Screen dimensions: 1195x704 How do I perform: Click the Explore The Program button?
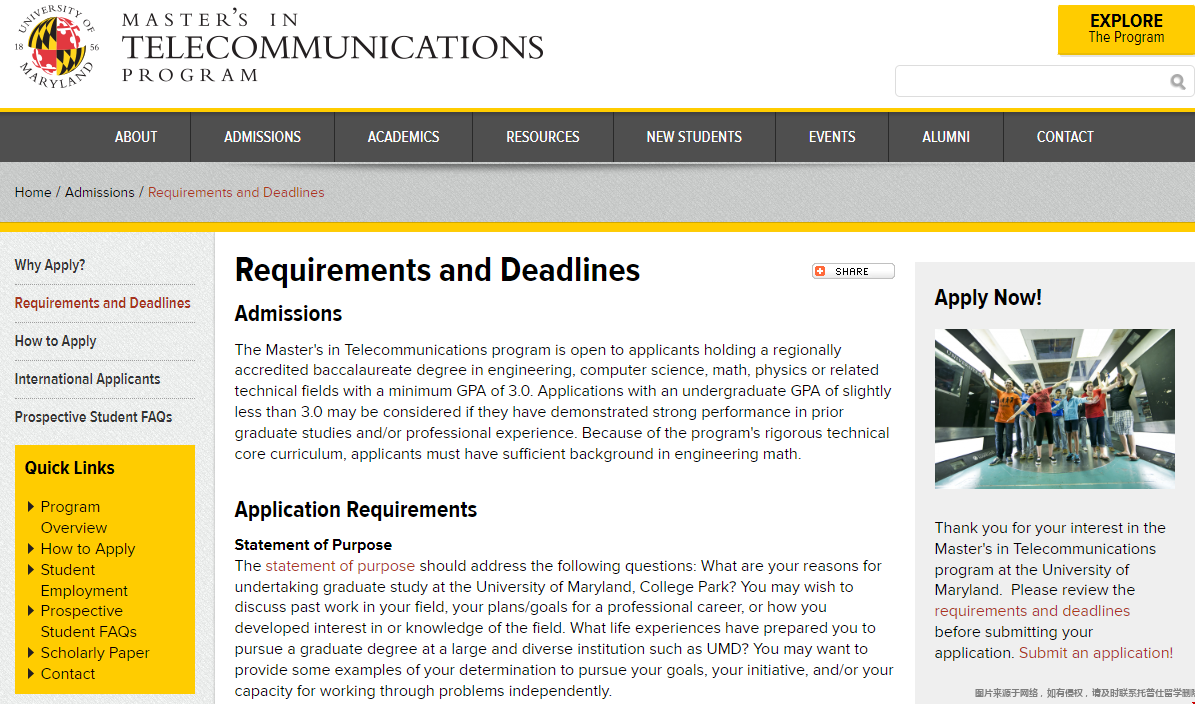pos(1126,29)
